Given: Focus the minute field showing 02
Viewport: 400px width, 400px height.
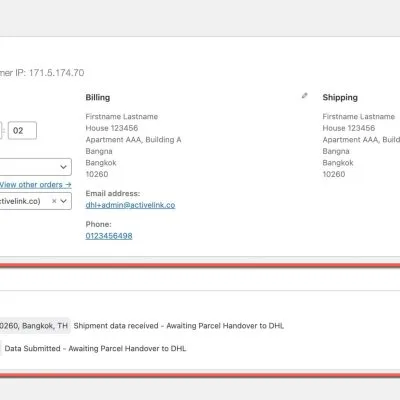Looking at the screenshot, I should [22, 131].
